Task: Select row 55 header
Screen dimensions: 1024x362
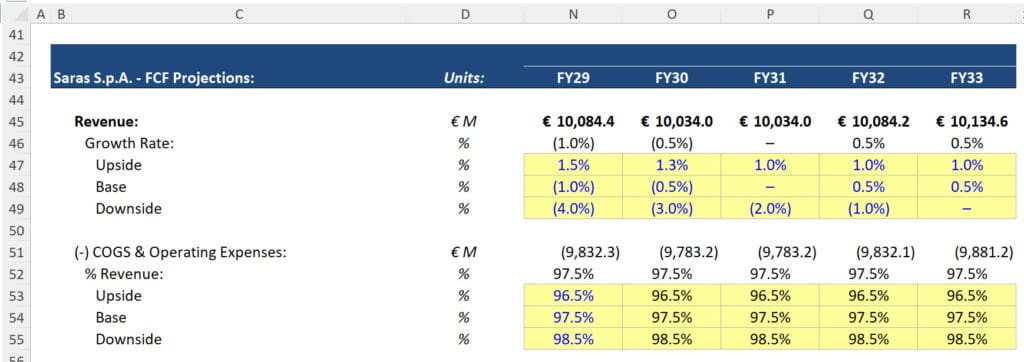Action: [16, 339]
